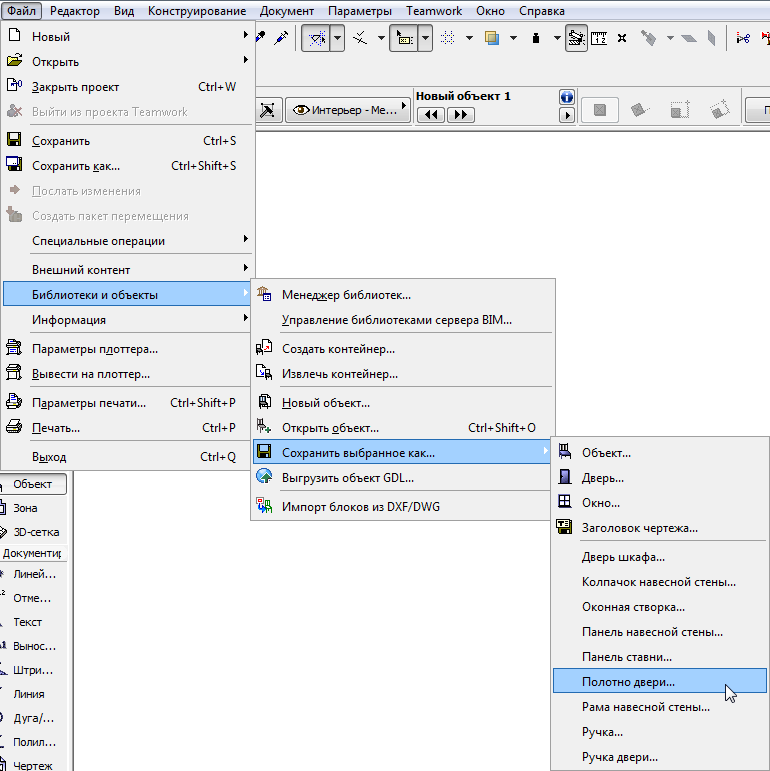
Task: Open the snap point options dropdown arrow
Action: [x=381, y=38]
